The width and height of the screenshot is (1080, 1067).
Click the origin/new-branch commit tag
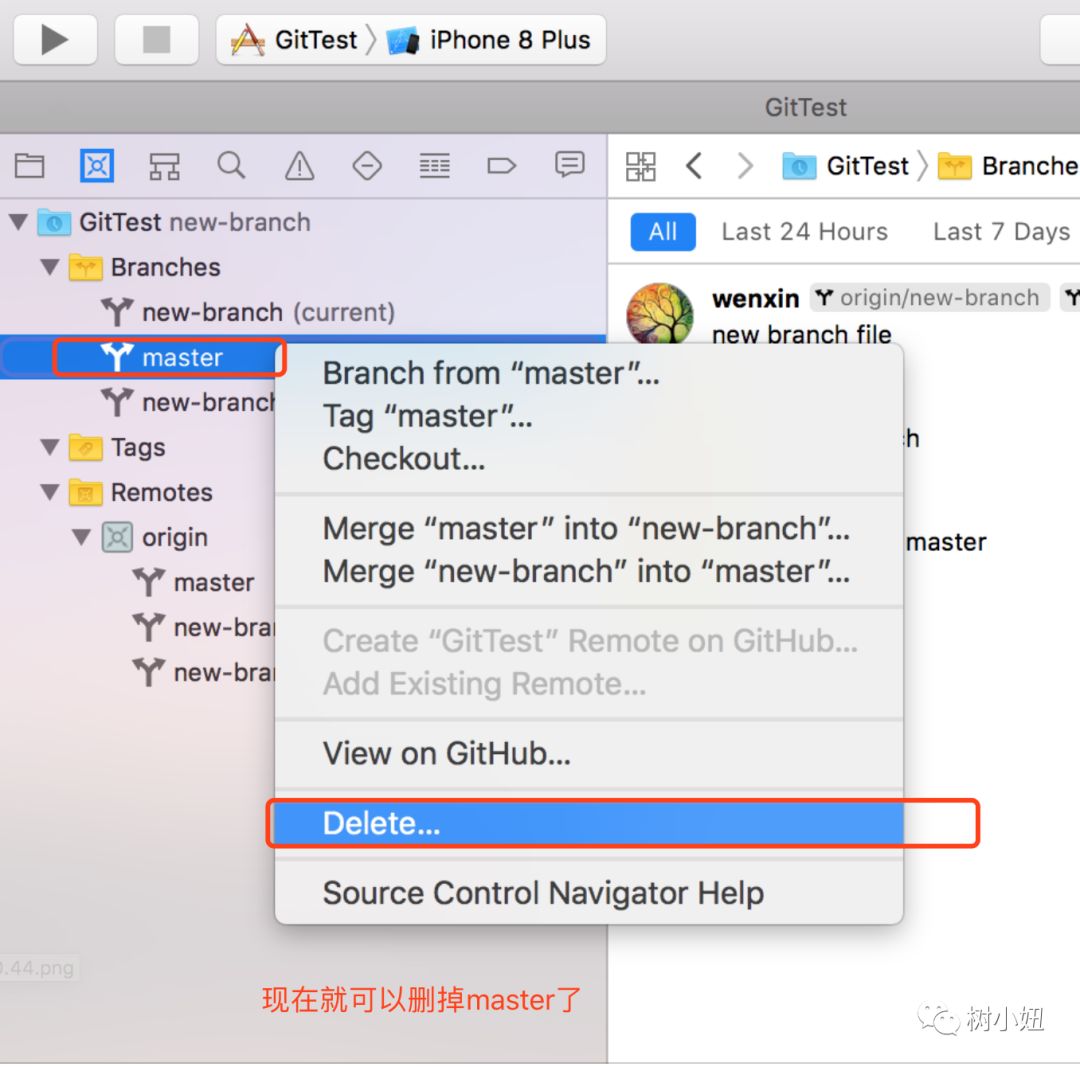929,298
